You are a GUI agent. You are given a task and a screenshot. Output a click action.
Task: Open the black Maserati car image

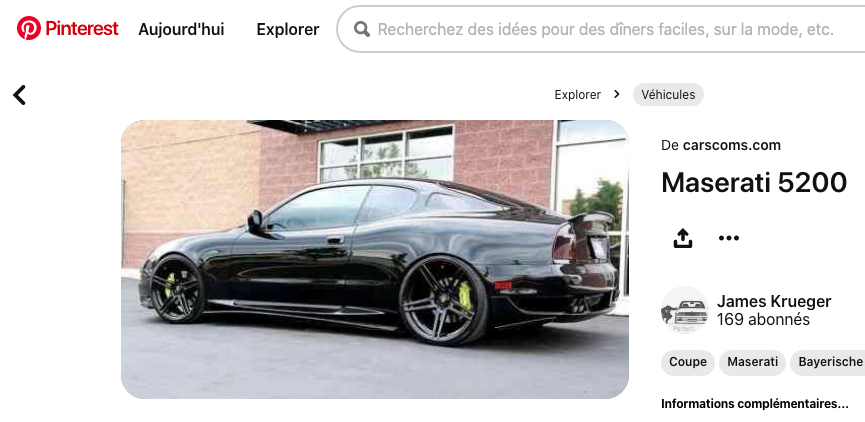(375, 259)
